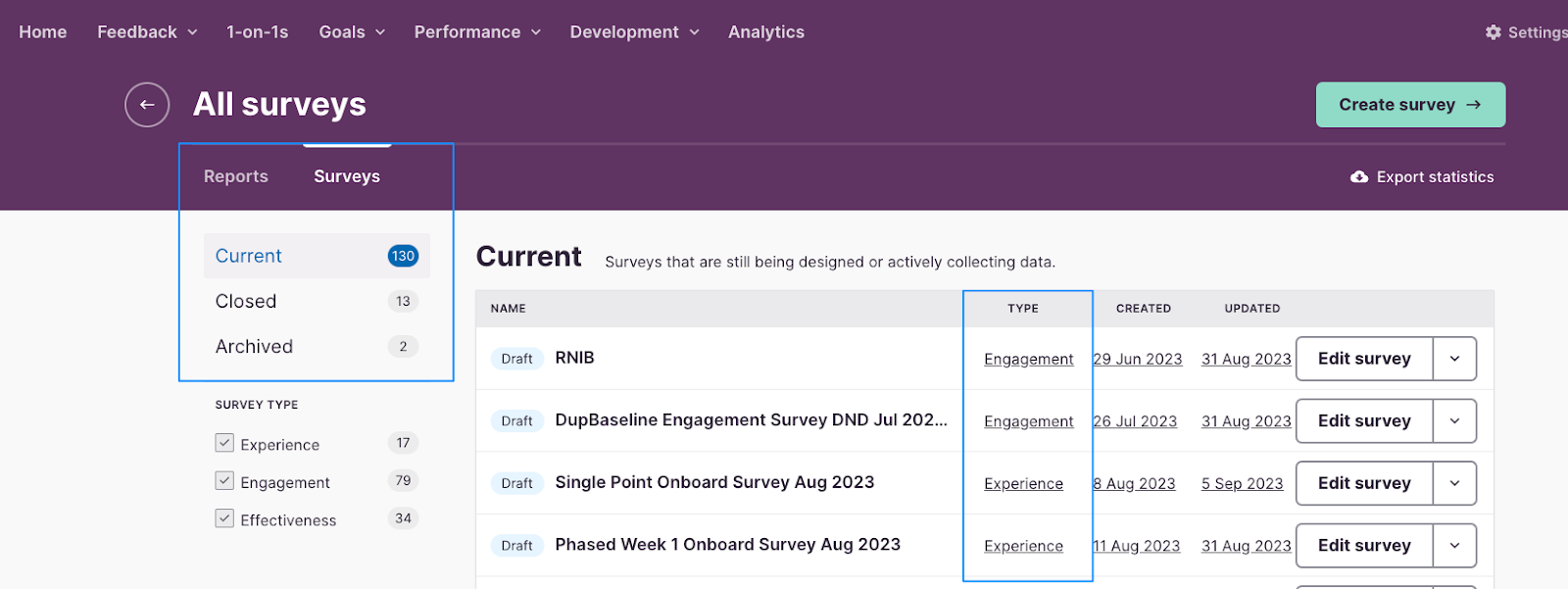1568x589 pixels.
Task: Click the 130 count badge beside Current
Action: click(403, 256)
